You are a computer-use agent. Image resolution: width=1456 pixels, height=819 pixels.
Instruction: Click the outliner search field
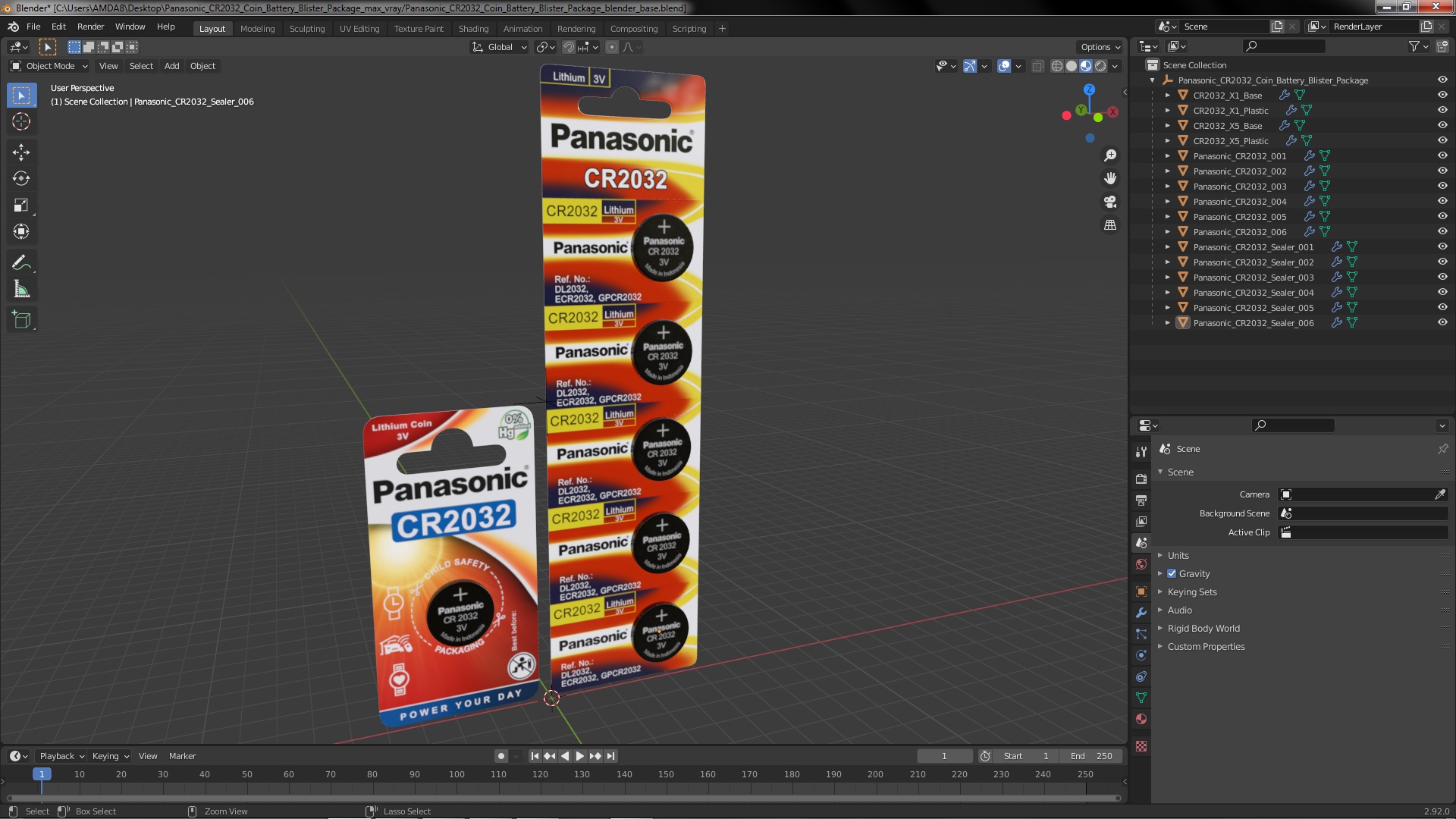point(1285,46)
